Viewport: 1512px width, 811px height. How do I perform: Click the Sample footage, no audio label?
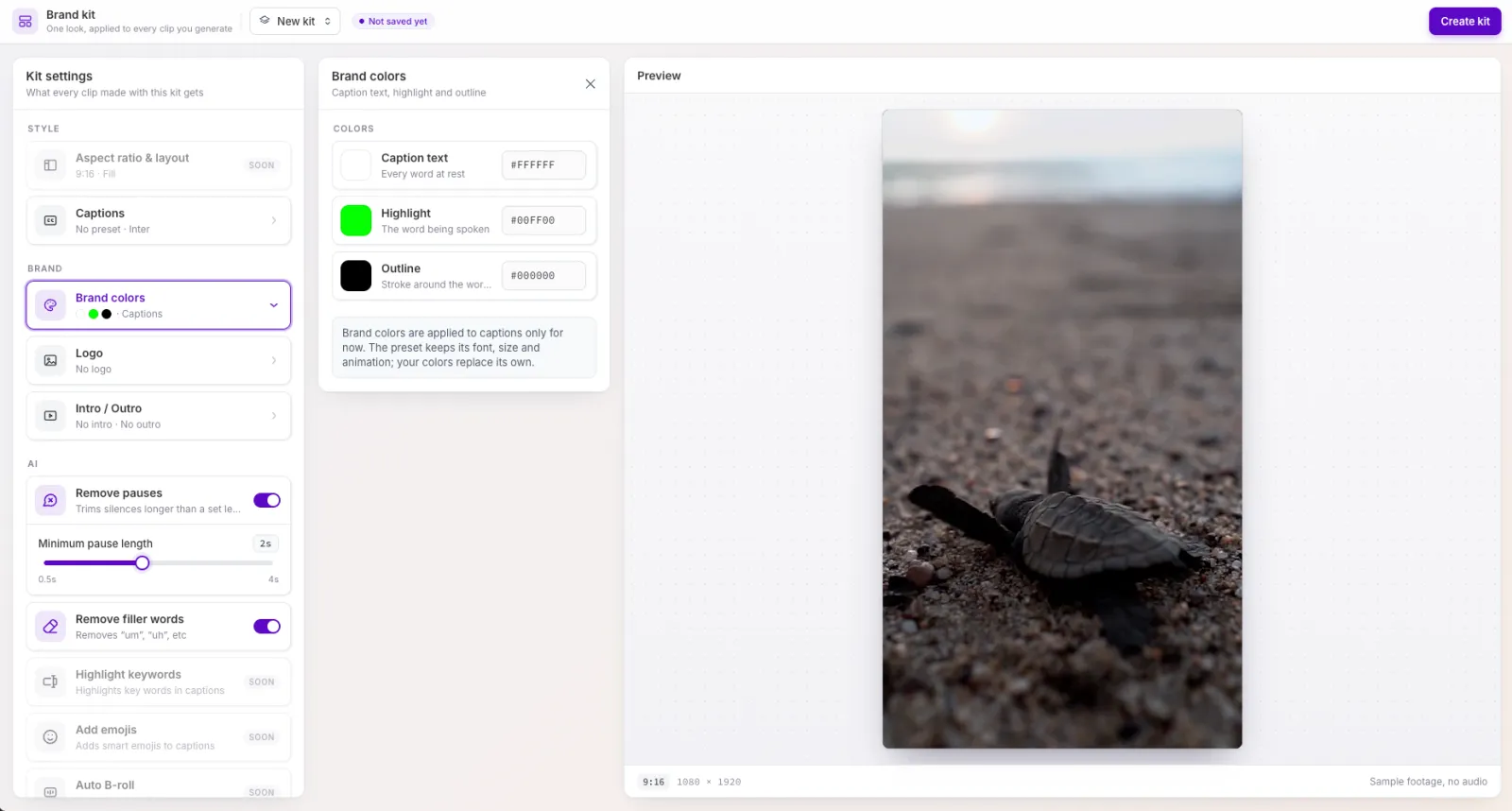point(1428,782)
